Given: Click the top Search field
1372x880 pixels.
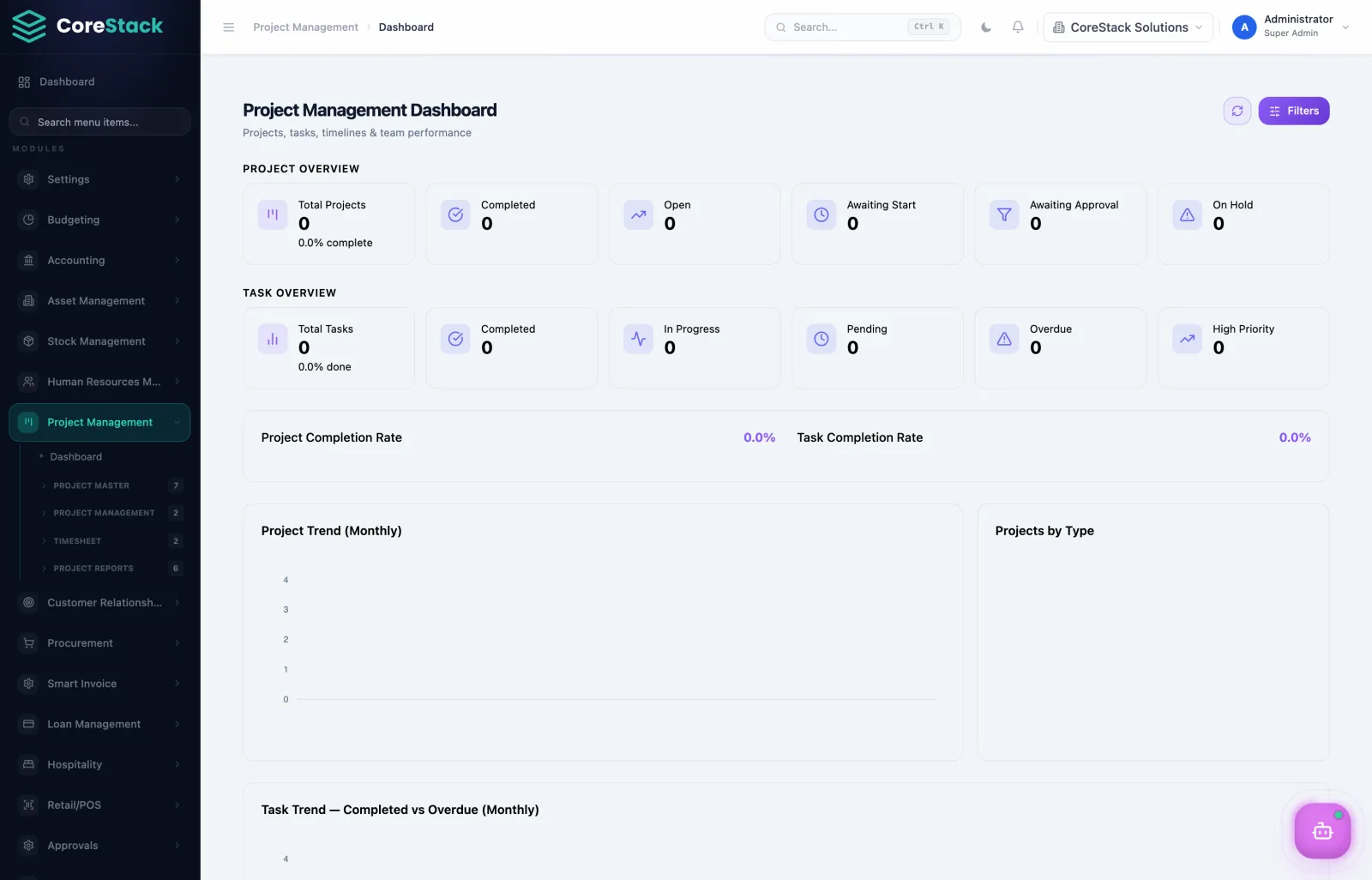Looking at the screenshot, I should [x=862, y=27].
